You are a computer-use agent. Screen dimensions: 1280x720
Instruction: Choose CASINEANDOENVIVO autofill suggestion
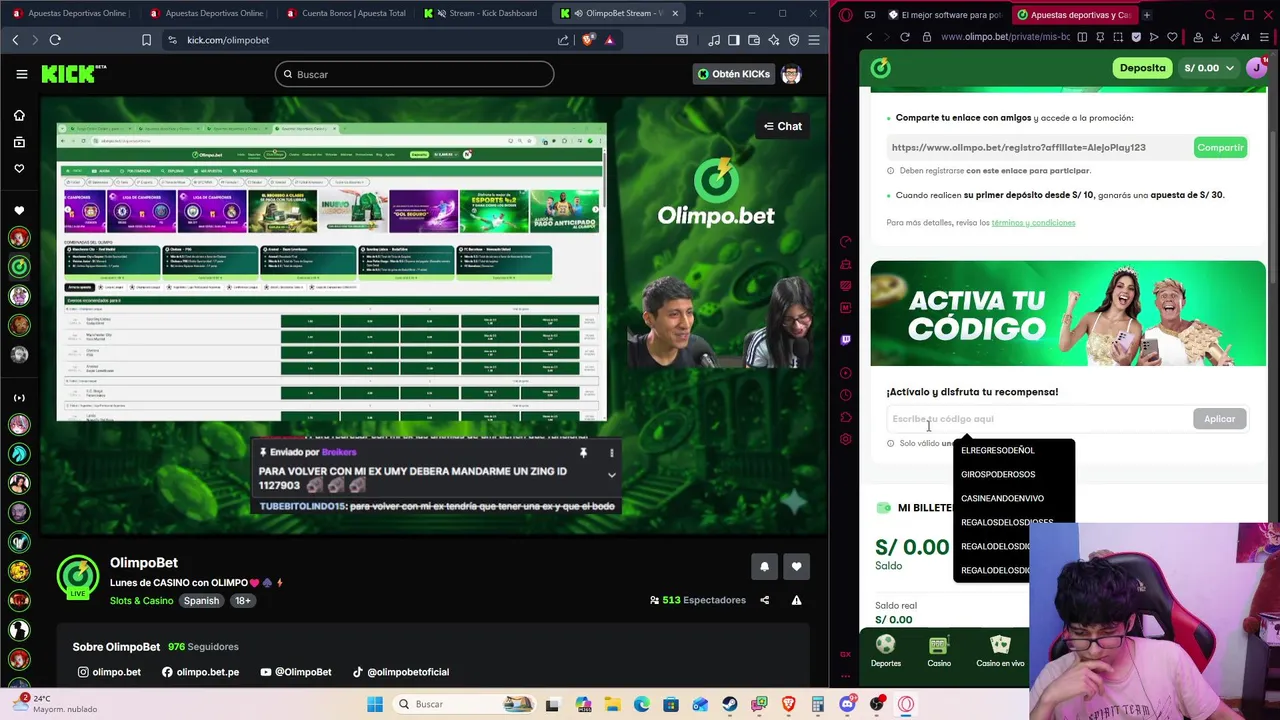(x=1014, y=498)
